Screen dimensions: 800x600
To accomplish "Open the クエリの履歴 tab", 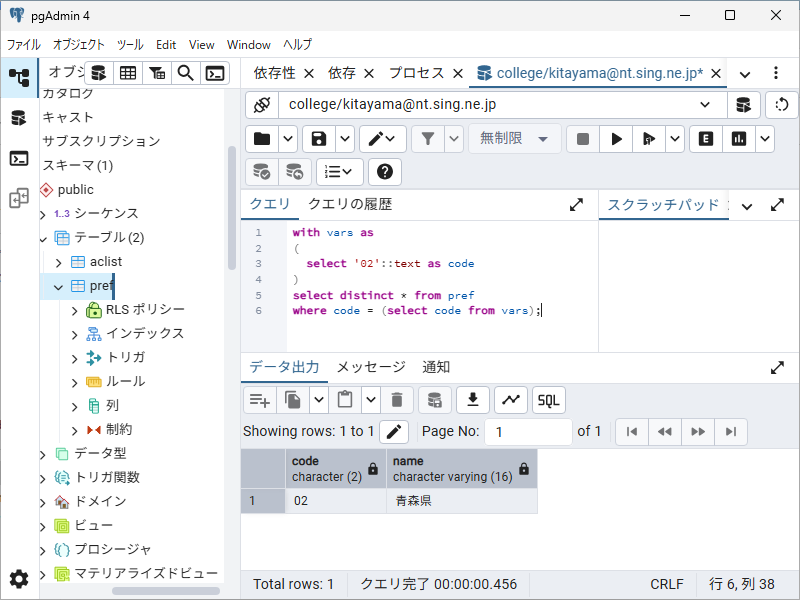I will point(349,204).
